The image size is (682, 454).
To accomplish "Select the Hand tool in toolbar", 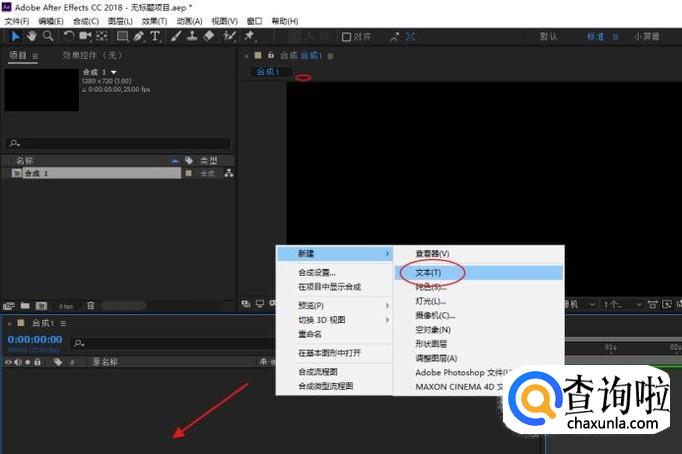I will 32,37.
